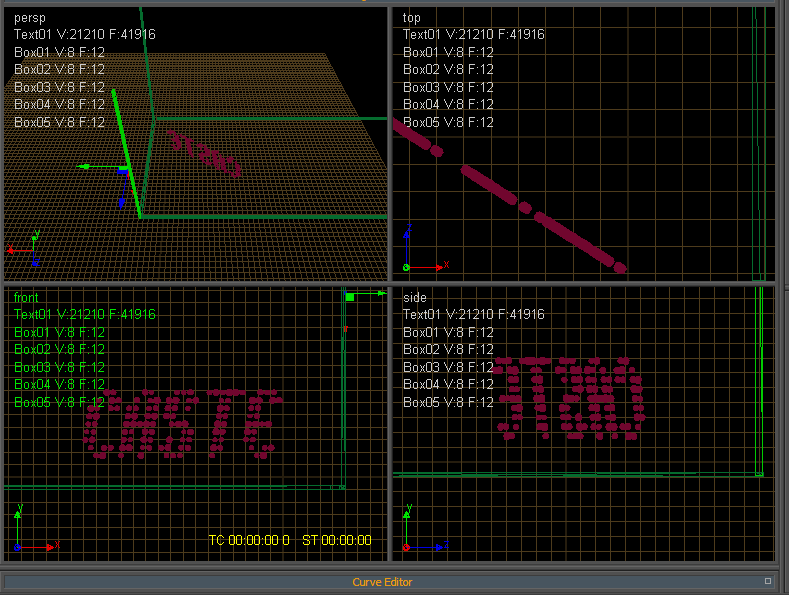Click the ST 00:00:00 time readout

(x=337, y=540)
